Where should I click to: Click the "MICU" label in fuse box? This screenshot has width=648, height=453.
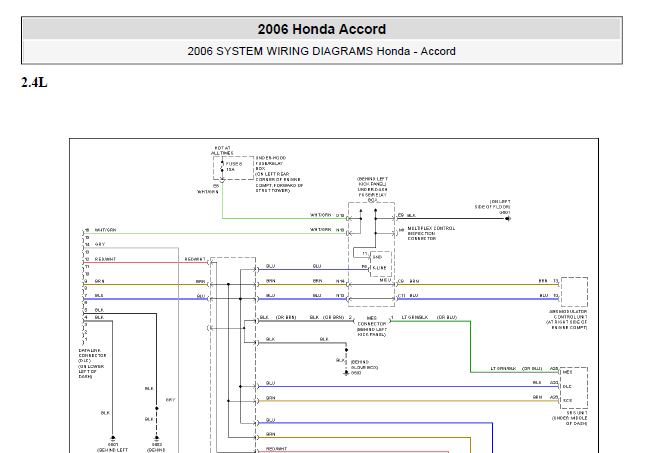385,280
